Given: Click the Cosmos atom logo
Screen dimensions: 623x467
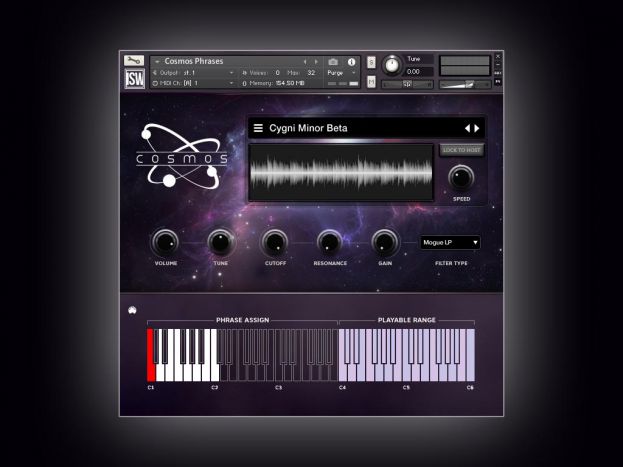Looking at the screenshot, I should (181, 156).
